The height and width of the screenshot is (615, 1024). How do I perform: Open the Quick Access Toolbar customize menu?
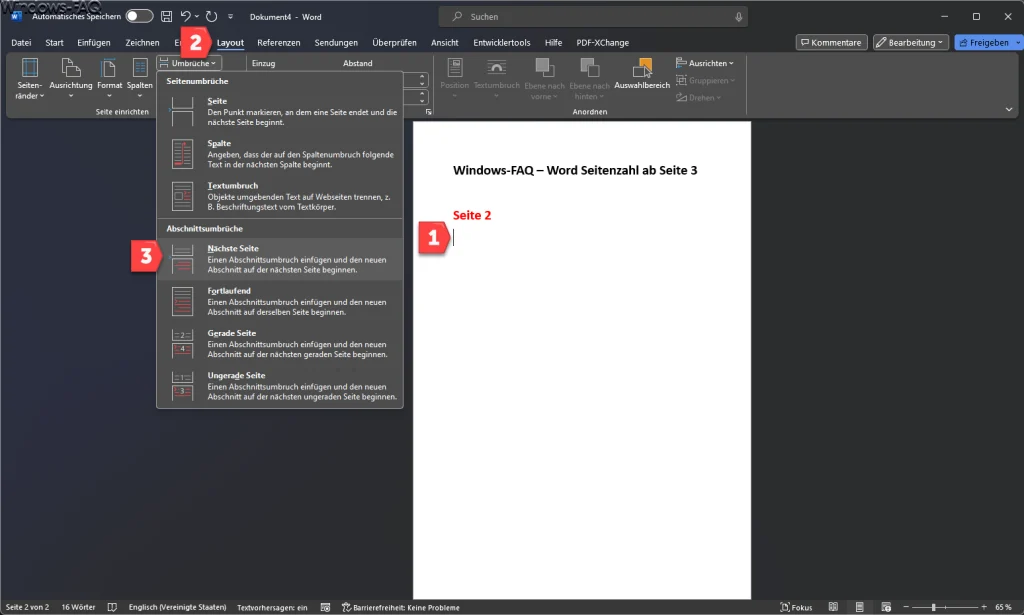pyautogui.click(x=230, y=16)
